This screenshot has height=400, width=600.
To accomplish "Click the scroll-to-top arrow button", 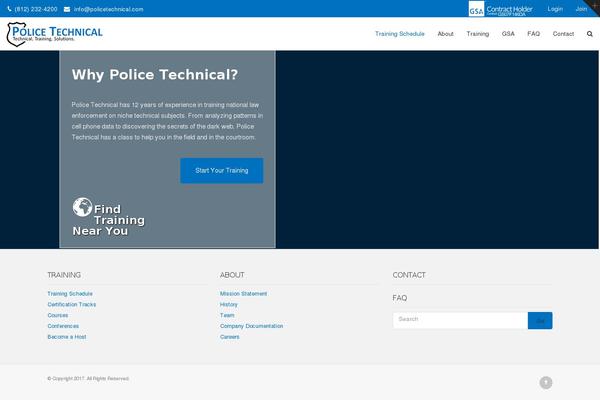I will [x=546, y=382].
